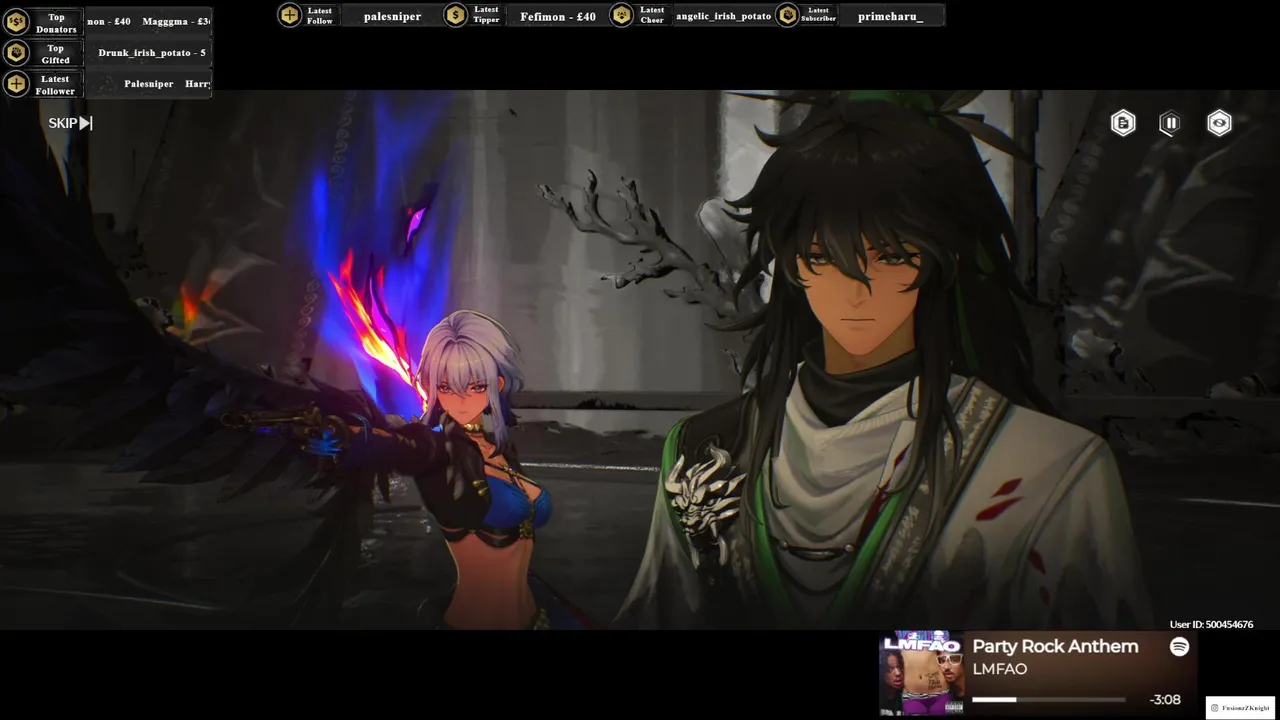
Task: Click the remaining time -3:08
Action: tap(1165, 700)
